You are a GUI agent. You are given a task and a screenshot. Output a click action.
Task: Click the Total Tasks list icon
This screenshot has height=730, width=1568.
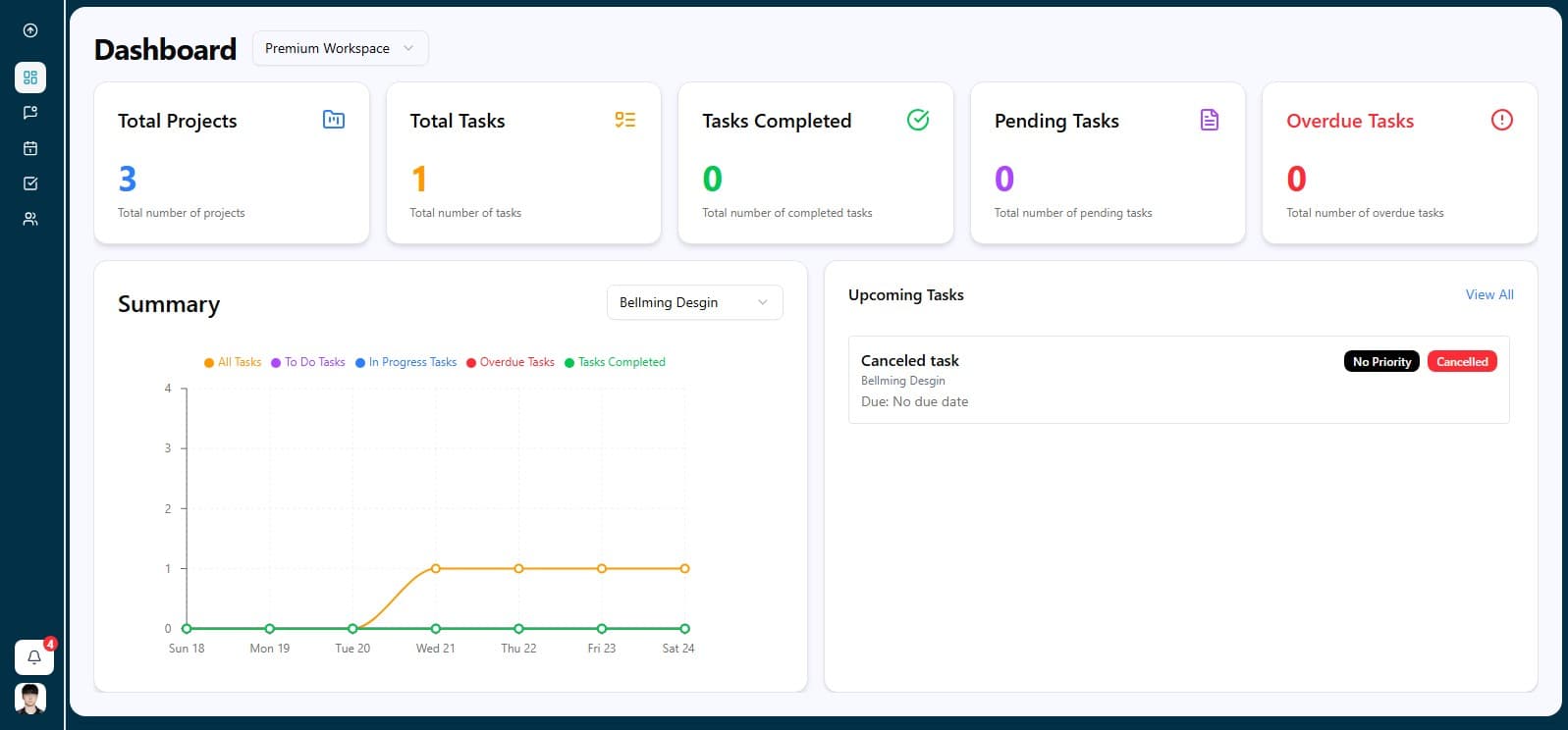coord(625,120)
